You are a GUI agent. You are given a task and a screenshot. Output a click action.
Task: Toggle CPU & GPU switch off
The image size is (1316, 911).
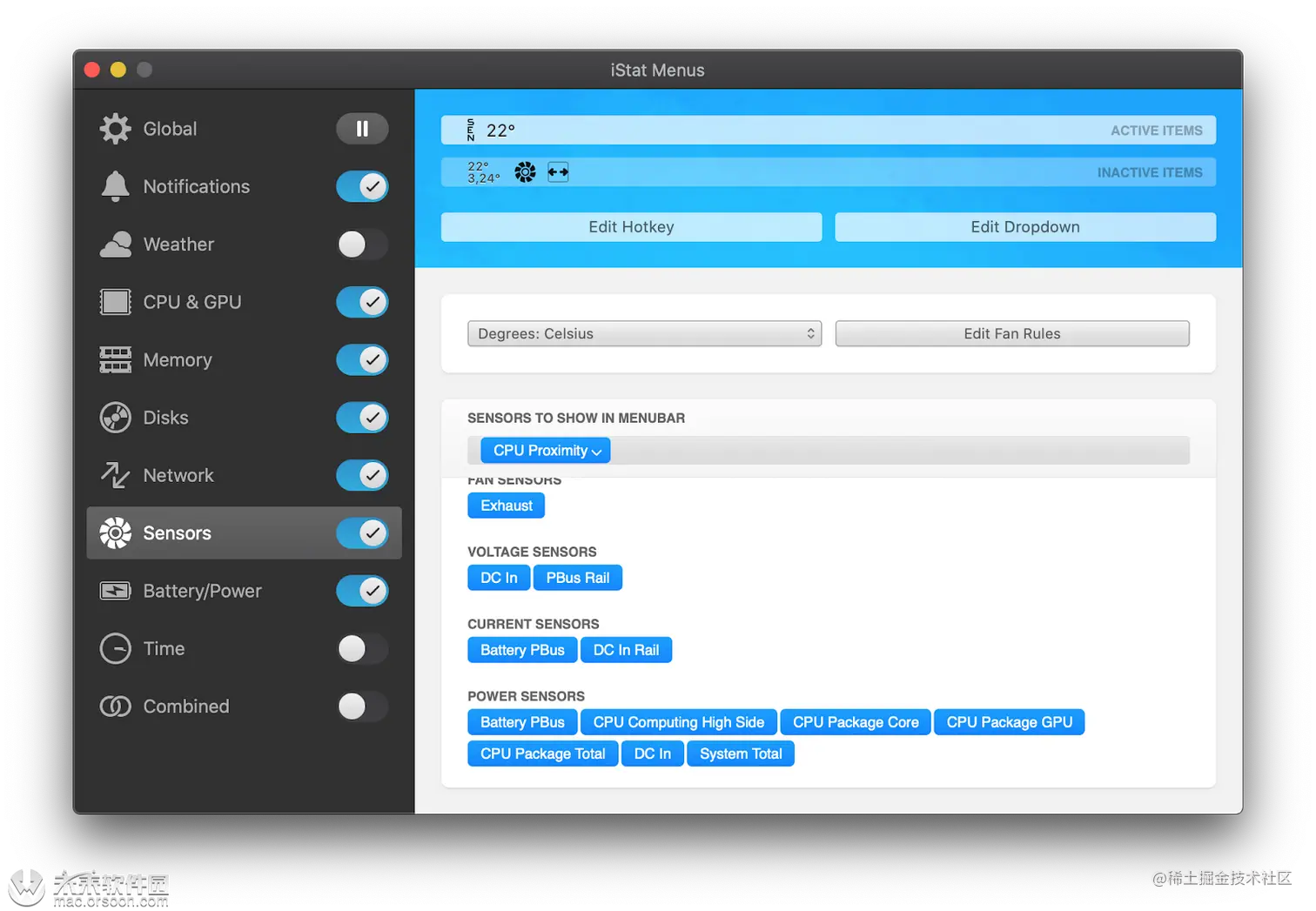[x=362, y=302]
